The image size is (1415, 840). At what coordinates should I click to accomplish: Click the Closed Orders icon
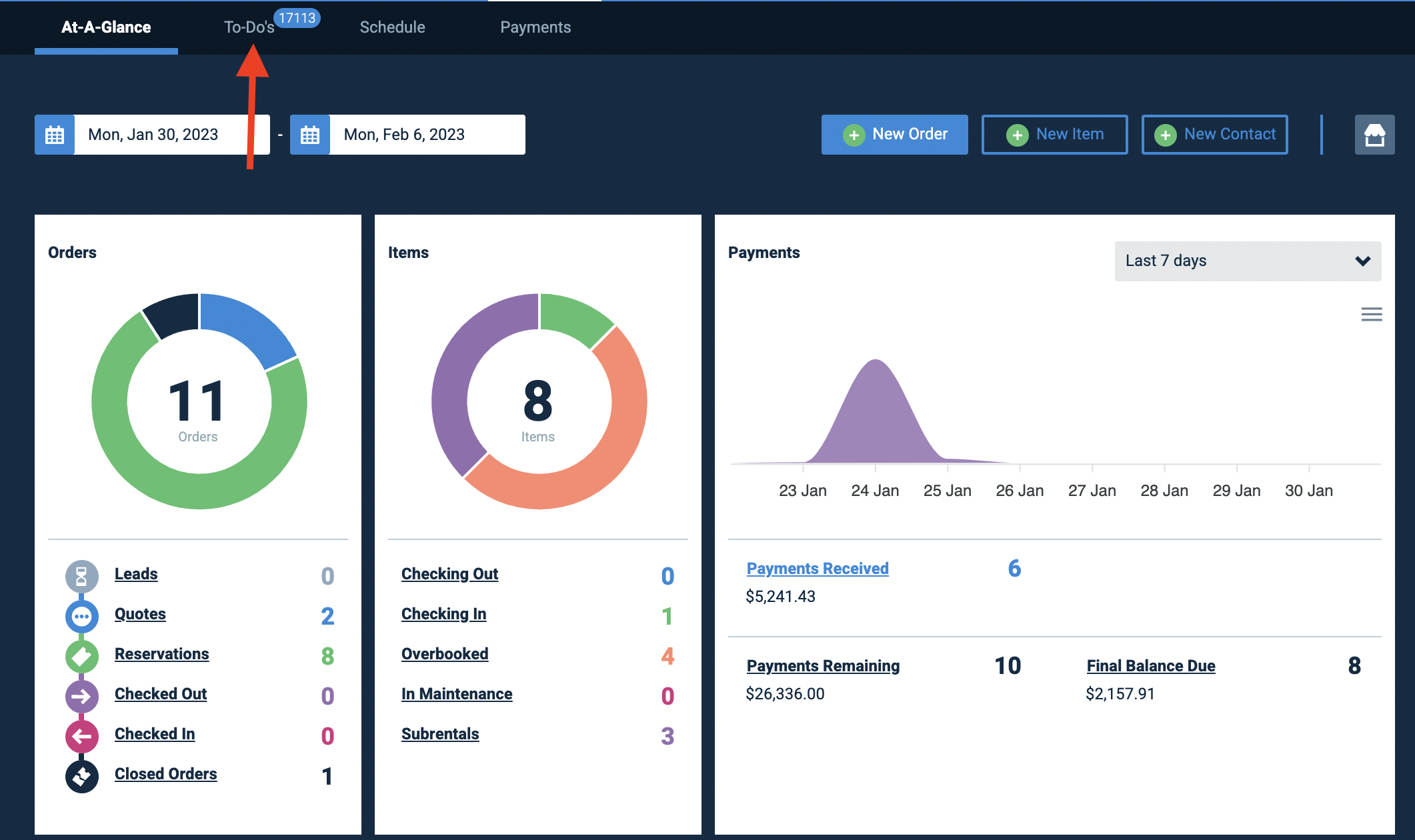click(x=81, y=776)
